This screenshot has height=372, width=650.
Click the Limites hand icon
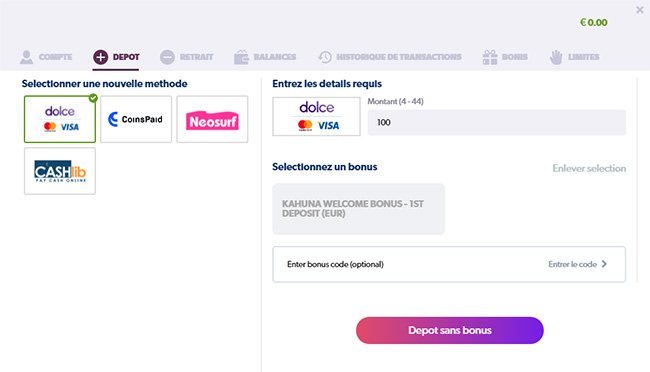[x=556, y=57]
